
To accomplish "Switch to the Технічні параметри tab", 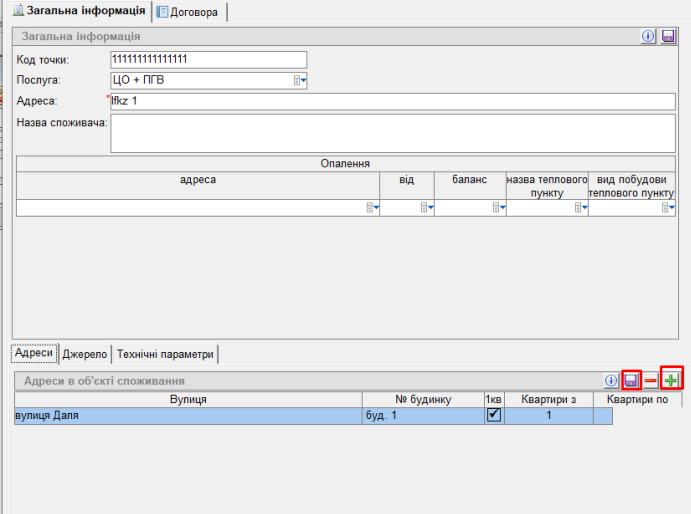I will 165,354.
